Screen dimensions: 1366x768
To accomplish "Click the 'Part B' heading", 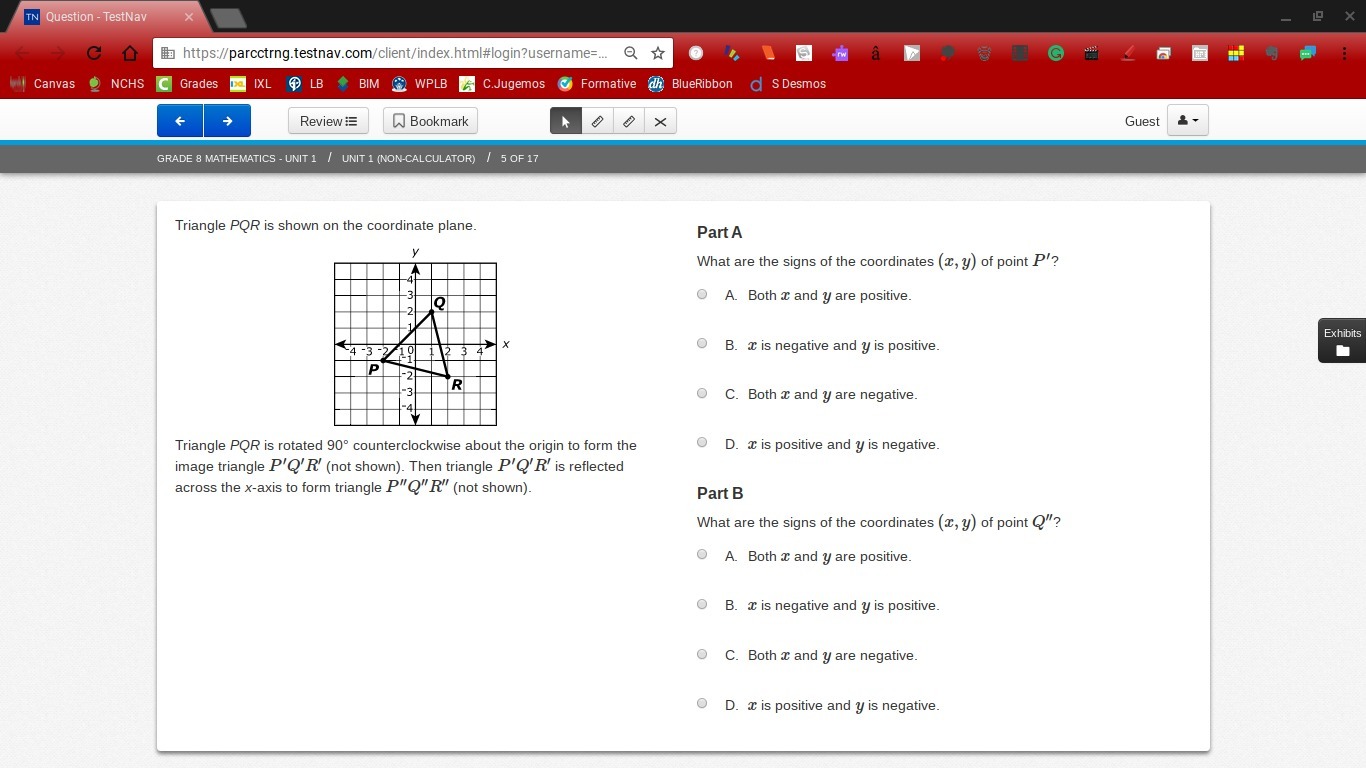I will tap(720, 493).
